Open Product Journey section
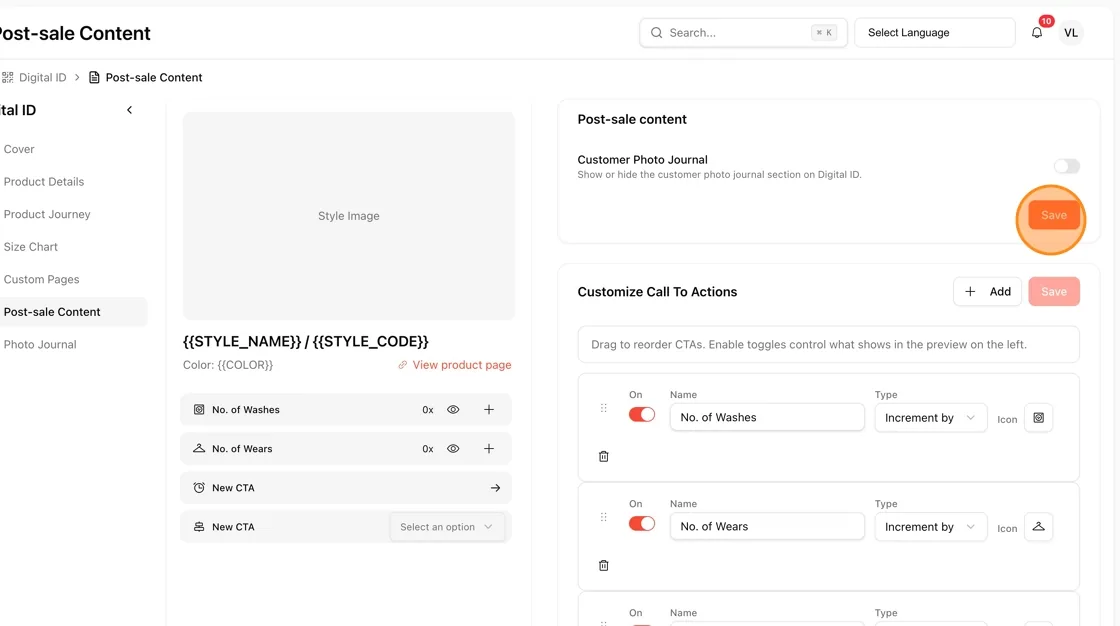This screenshot has height=626, width=1120. (46, 214)
